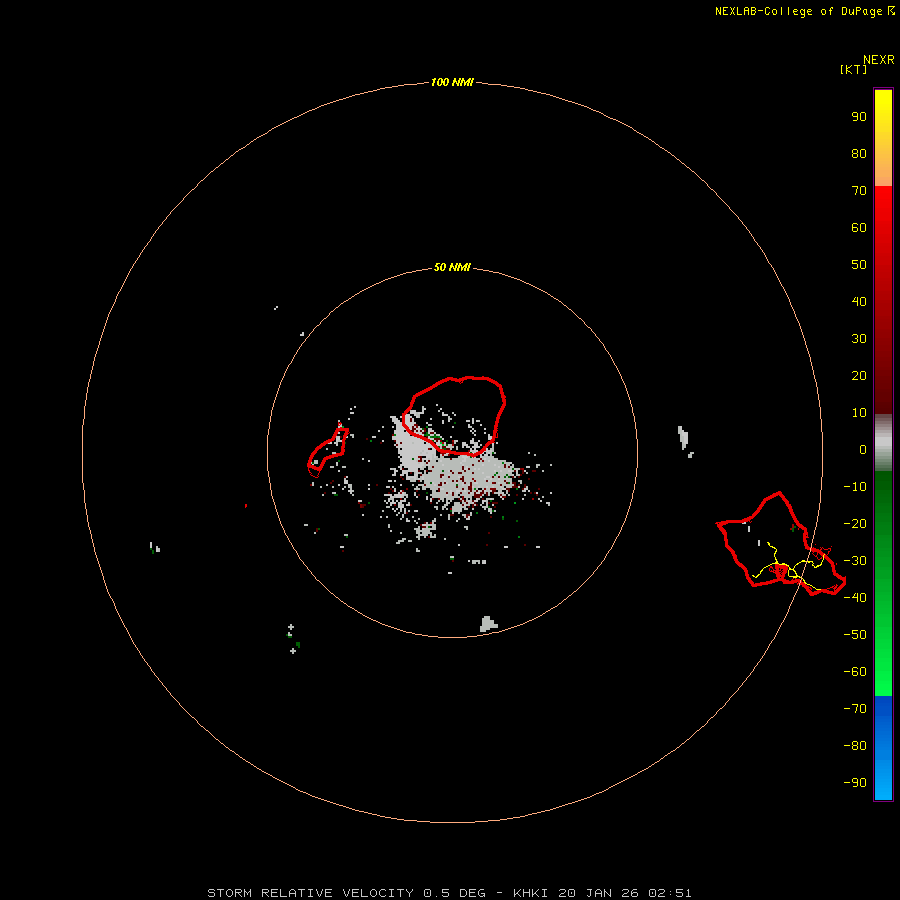Screen dimensions: 900x900
Task: Click the -70 kt scale value
Action: pyautogui.click(x=855, y=708)
